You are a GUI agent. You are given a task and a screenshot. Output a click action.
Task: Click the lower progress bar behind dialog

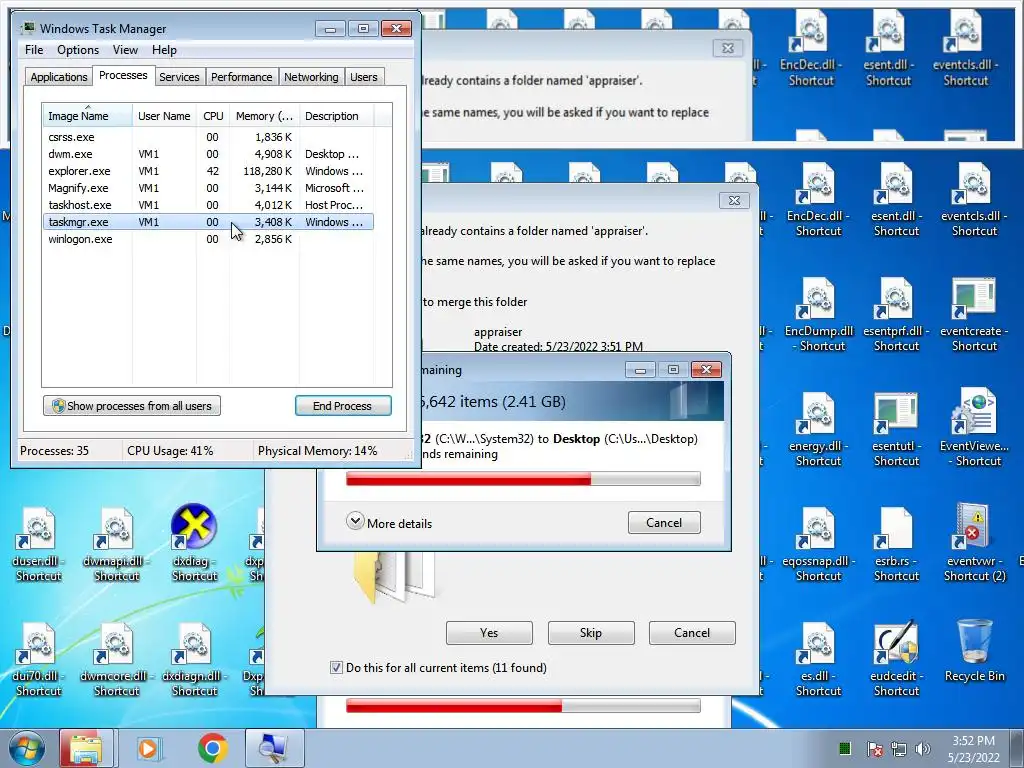(x=523, y=706)
